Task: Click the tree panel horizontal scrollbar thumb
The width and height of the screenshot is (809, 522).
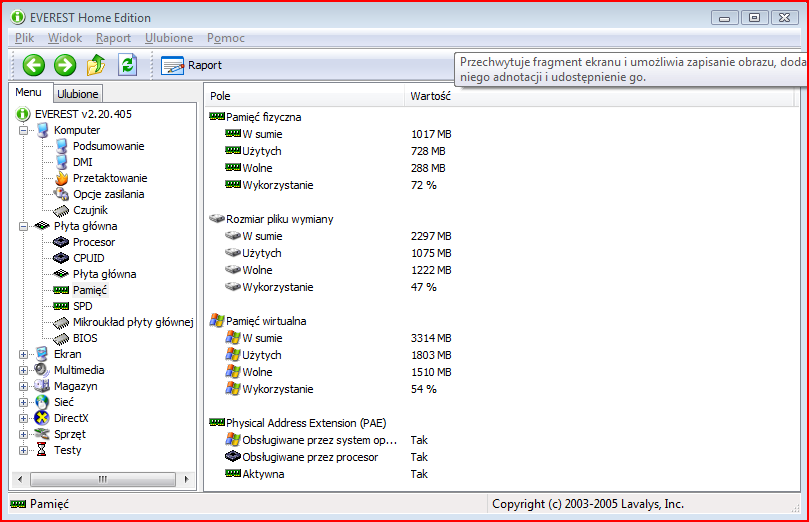Action: click(x=103, y=479)
